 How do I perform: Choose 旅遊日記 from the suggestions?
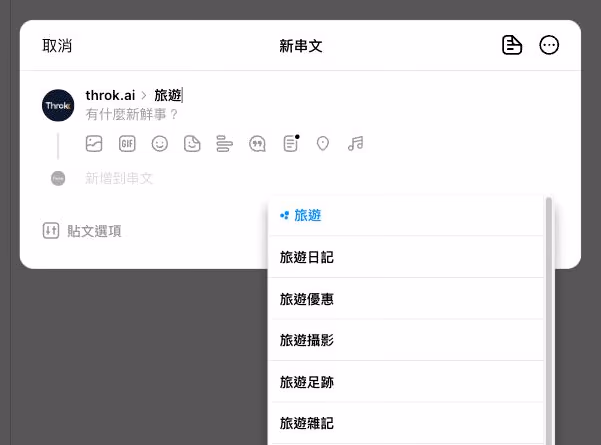(406, 257)
